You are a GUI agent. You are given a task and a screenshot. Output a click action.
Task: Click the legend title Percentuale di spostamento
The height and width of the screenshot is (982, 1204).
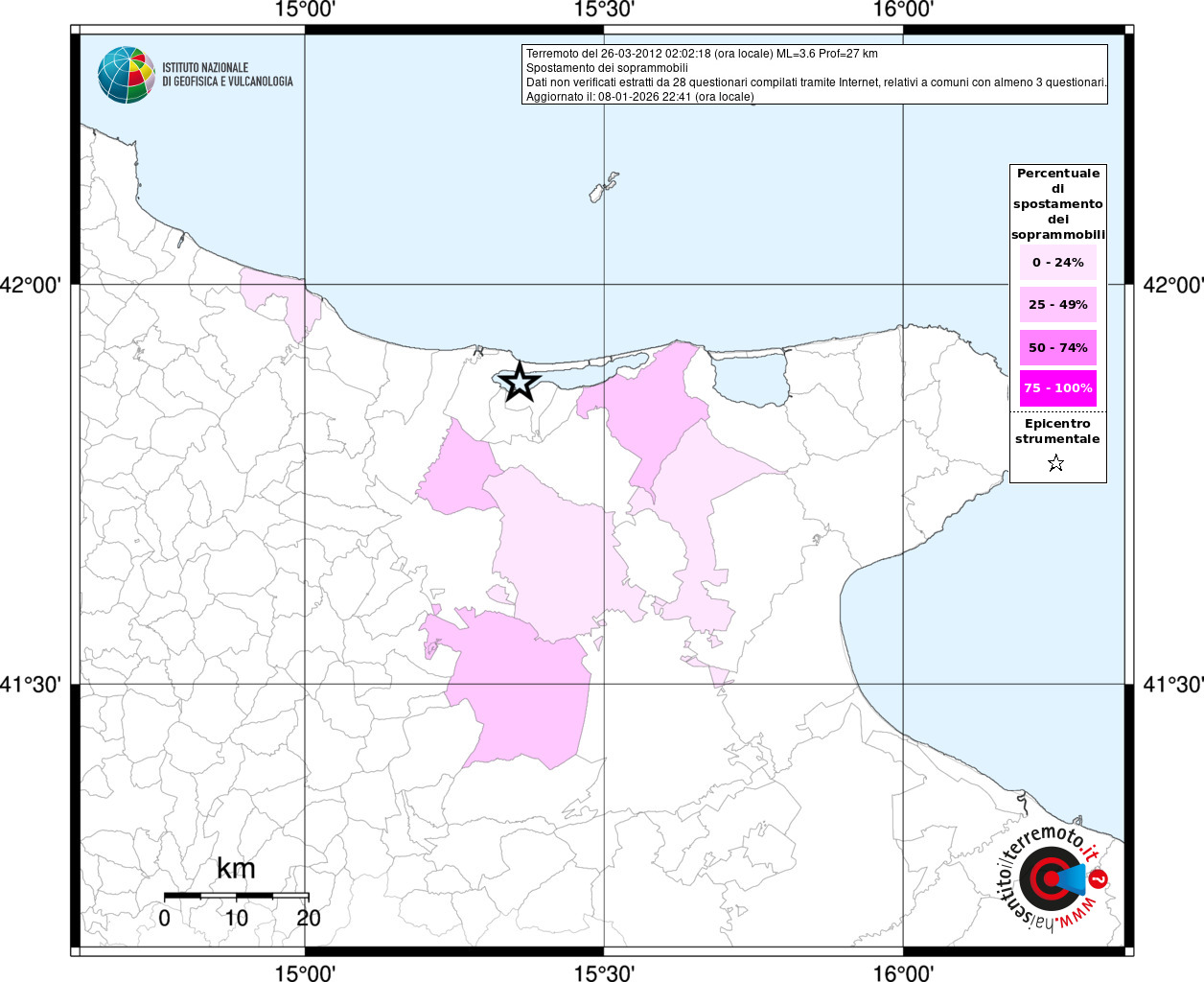(1058, 204)
